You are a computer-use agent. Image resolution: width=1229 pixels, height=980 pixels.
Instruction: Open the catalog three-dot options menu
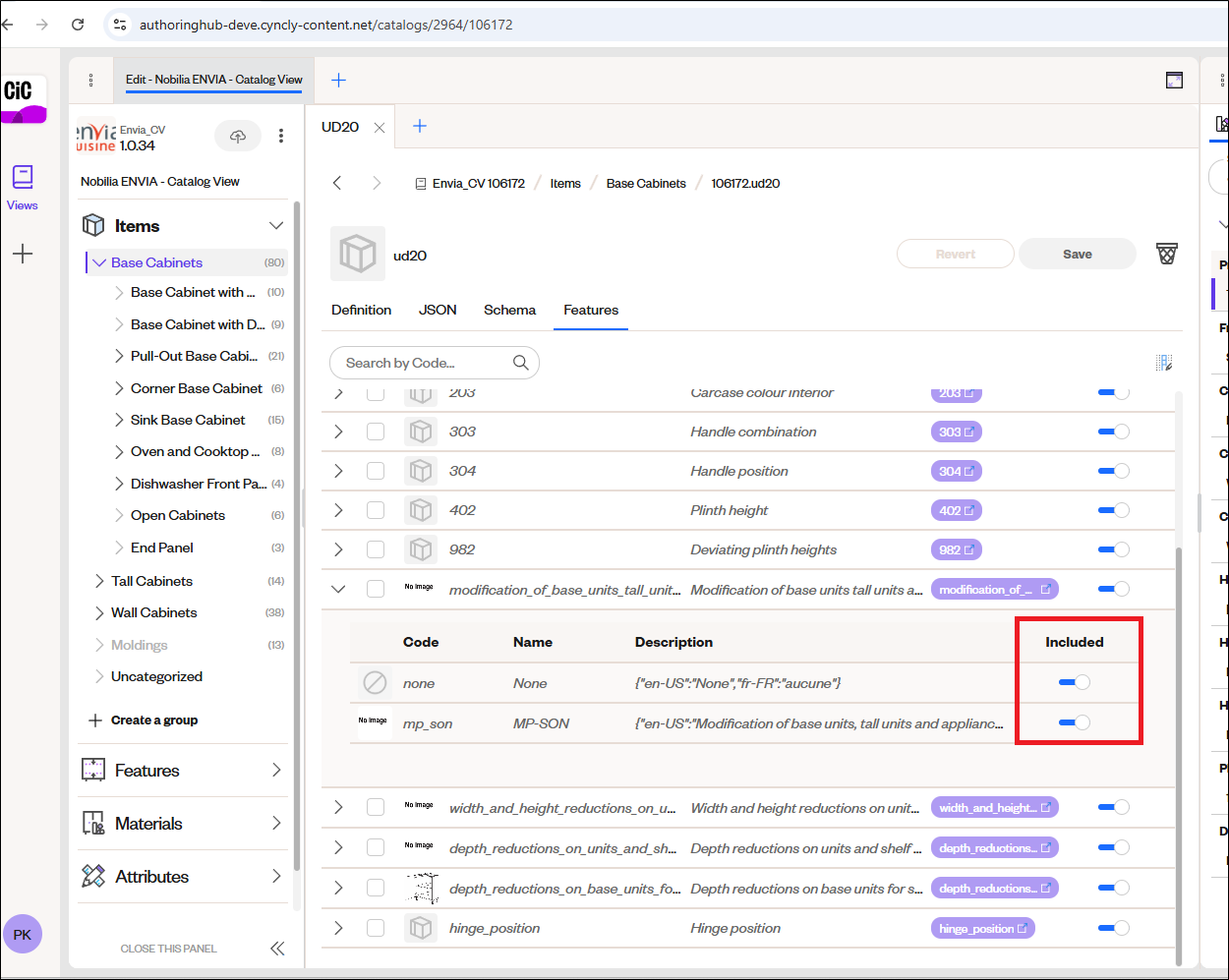tap(281, 136)
